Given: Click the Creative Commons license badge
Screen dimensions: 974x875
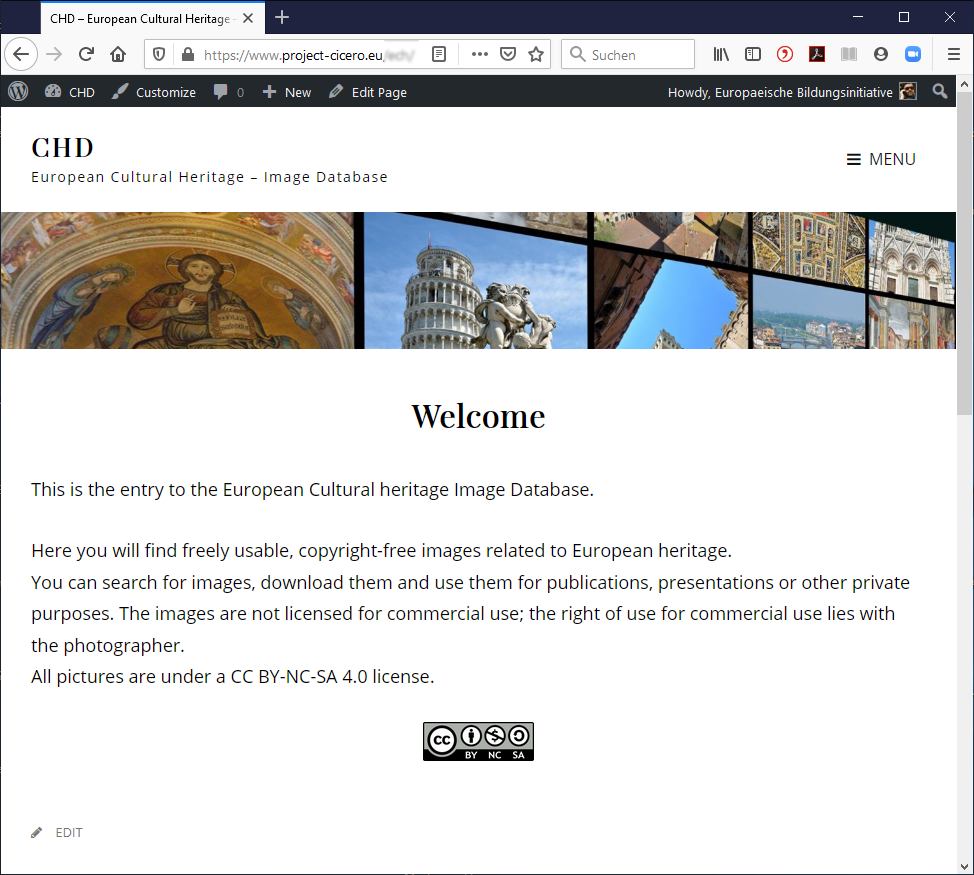Looking at the screenshot, I should tap(478, 741).
